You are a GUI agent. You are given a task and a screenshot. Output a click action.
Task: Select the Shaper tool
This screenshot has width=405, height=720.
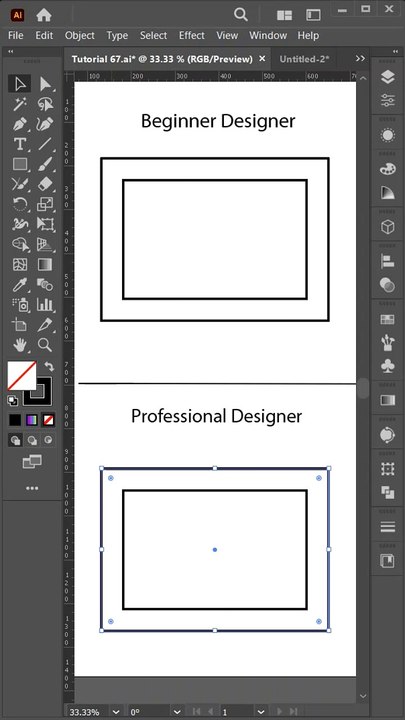[20, 184]
